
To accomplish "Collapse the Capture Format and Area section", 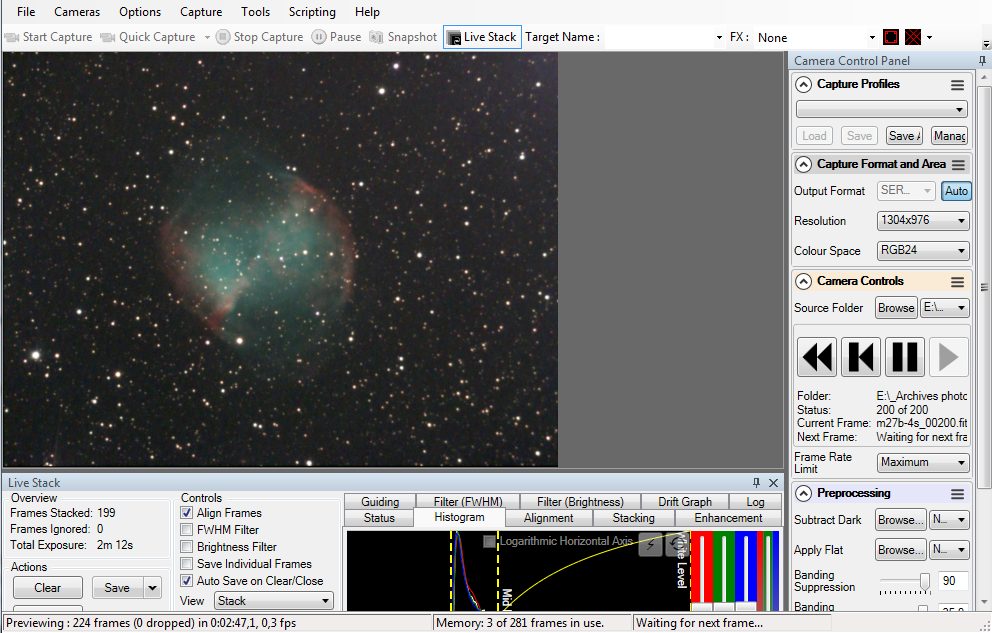I will 803,164.
